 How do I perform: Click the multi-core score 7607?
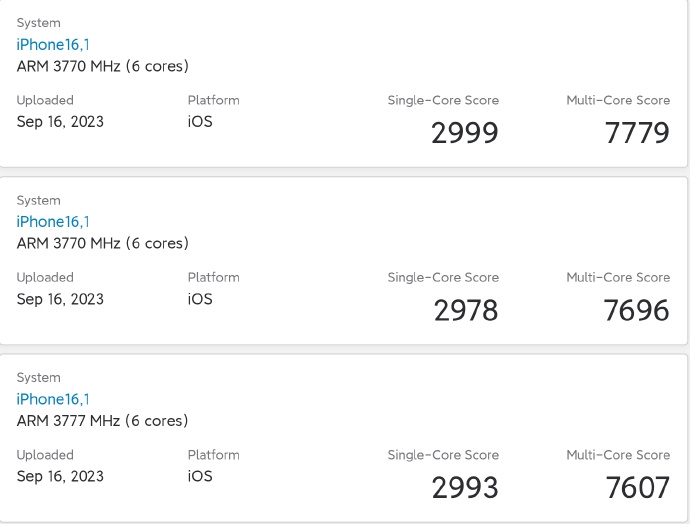637,487
